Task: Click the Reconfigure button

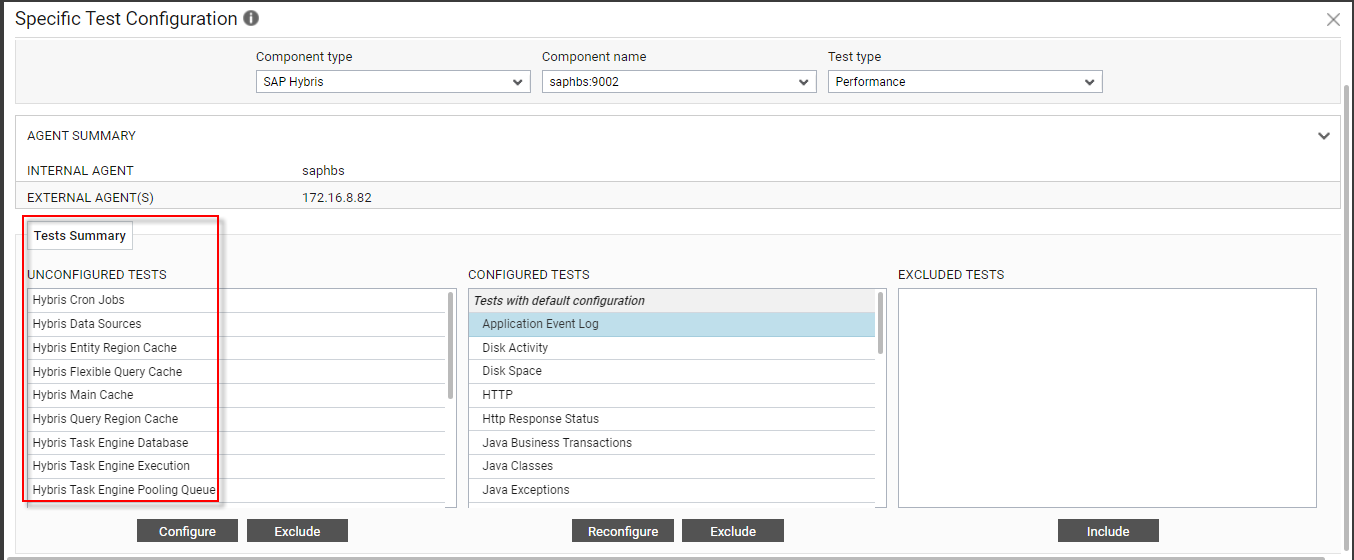Action: pos(623,531)
